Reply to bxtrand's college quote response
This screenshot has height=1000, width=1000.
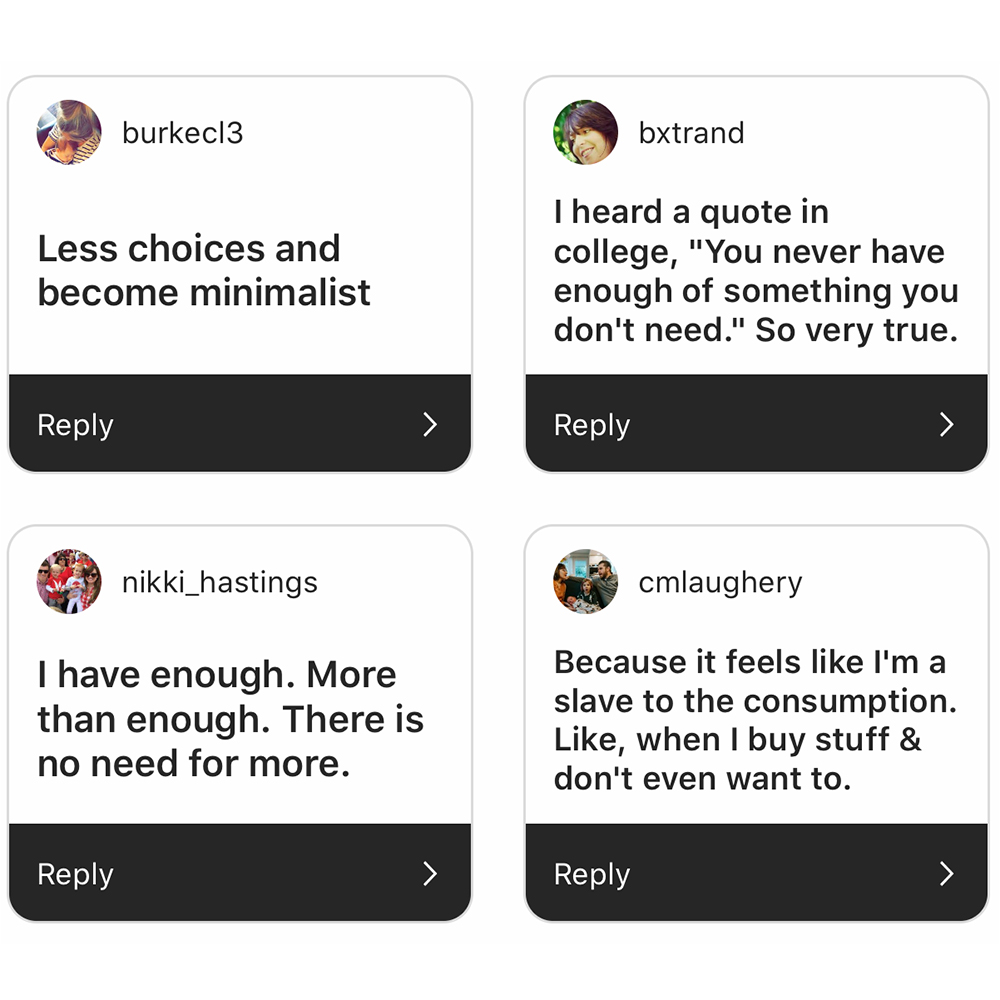point(756,423)
